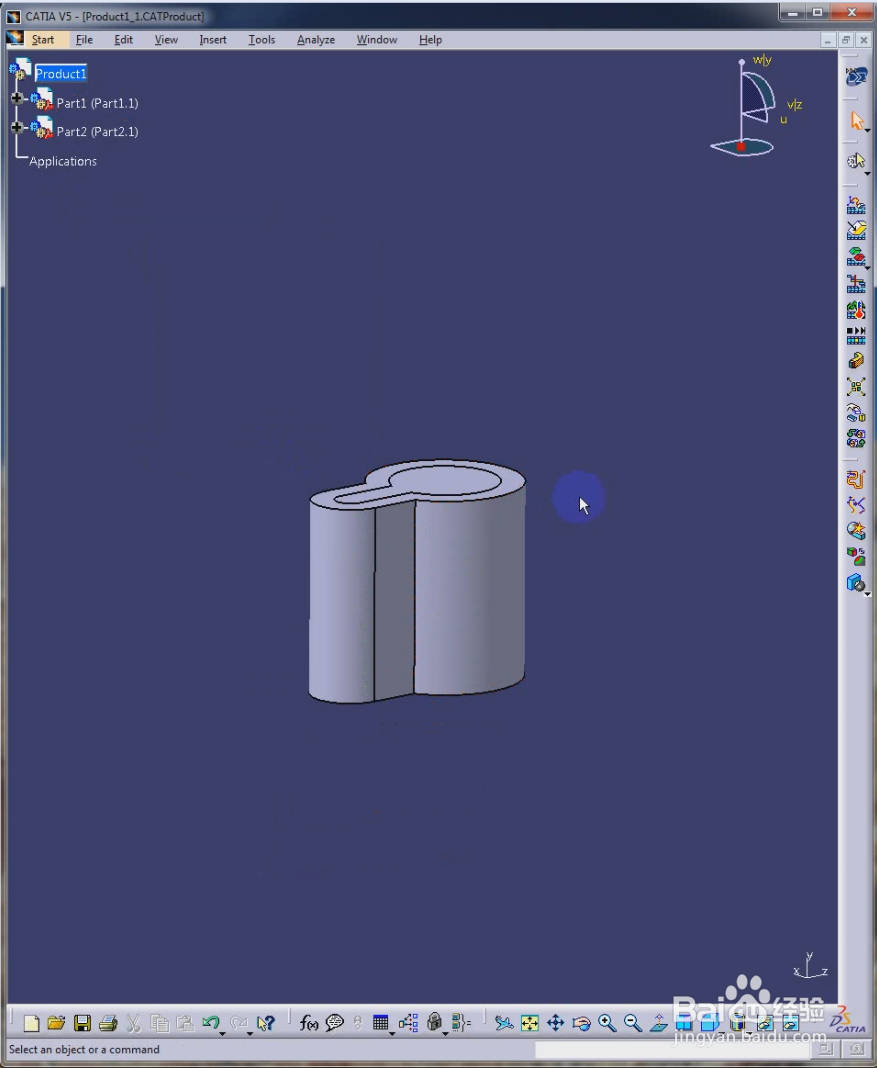Open the Edit menu
The height and width of the screenshot is (1068, 877).
tap(123, 40)
